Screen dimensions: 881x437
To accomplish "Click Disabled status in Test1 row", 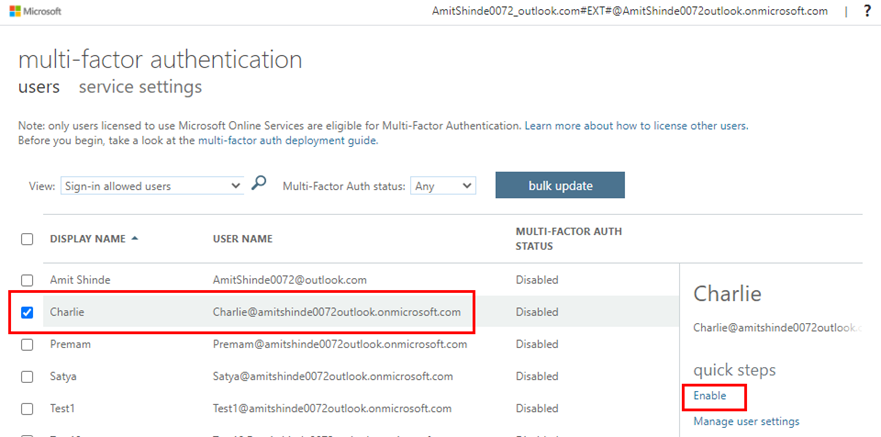I will click(x=537, y=408).
